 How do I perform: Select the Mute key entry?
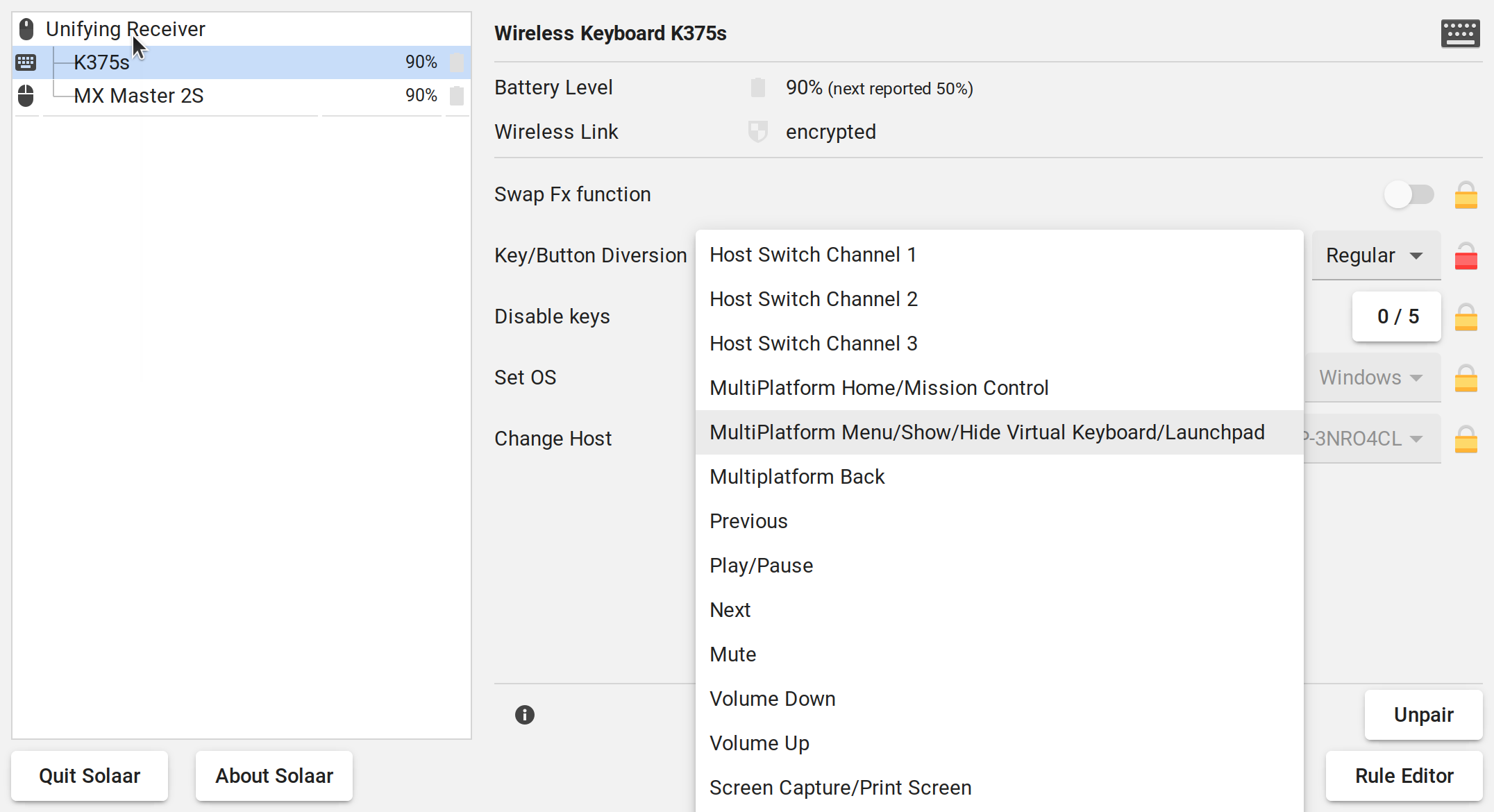(x=1000, y=654)
